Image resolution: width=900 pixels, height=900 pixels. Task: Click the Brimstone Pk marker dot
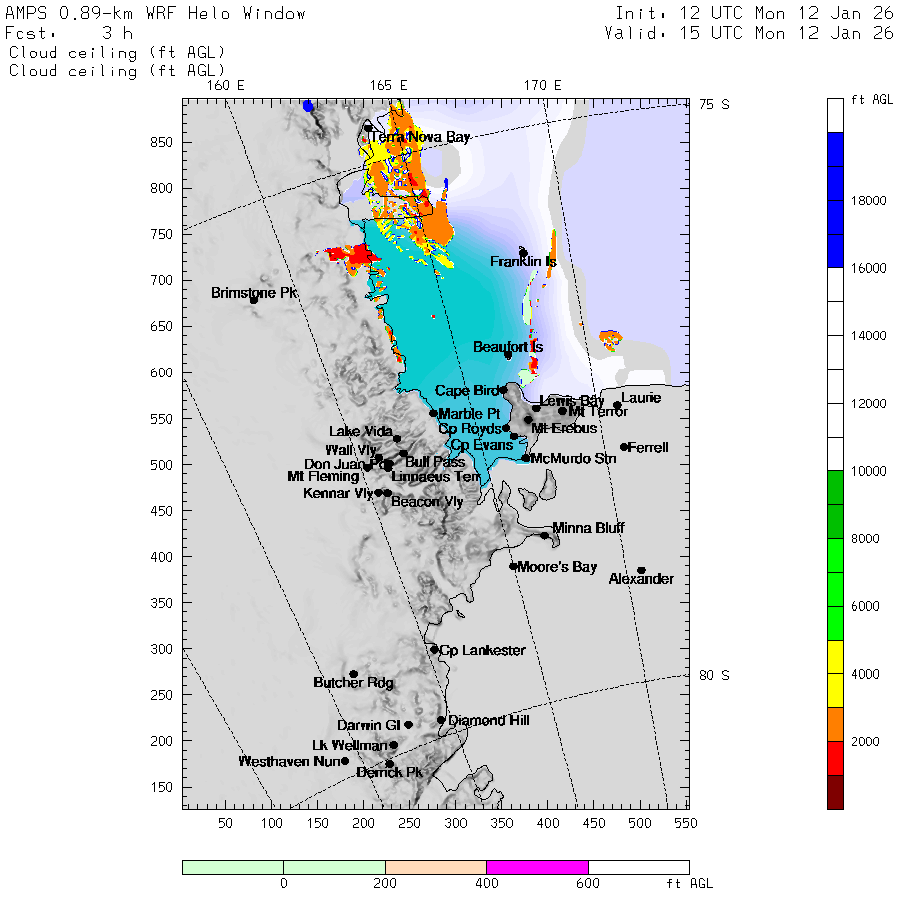click(x=254, y=299)
